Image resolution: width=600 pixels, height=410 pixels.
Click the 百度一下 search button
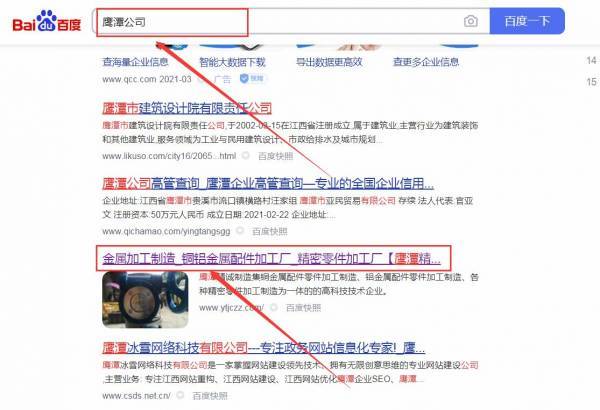coord(527,21)
